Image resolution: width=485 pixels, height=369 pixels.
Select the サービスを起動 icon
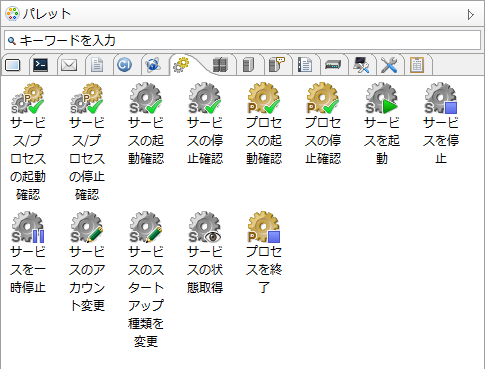[x=382, y=98]
